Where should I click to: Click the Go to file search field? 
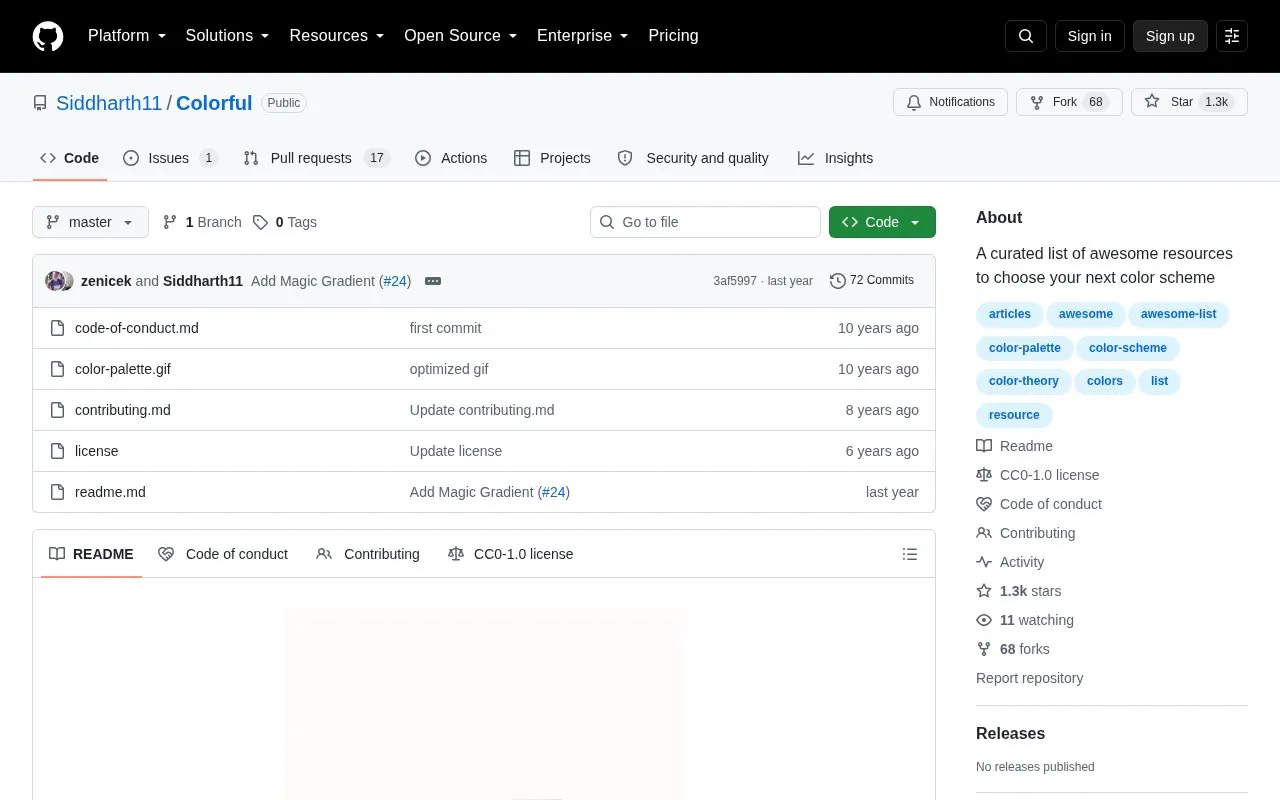tap(705, 222)
